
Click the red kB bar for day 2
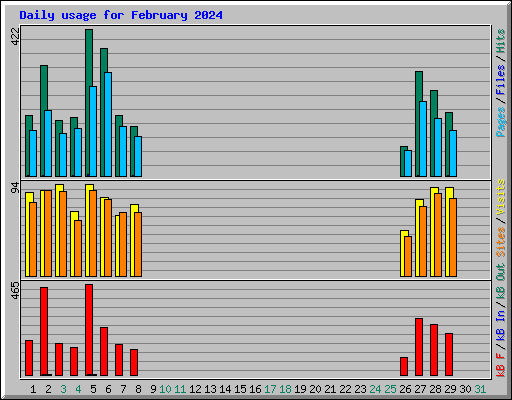tap(44, 331)
